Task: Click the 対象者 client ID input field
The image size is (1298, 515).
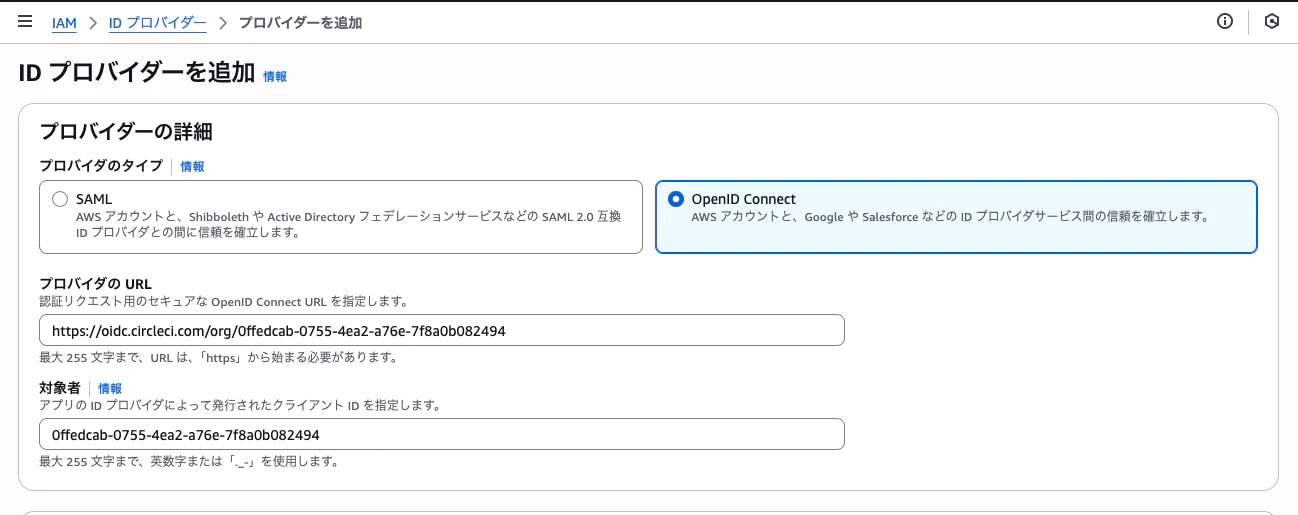Action: pyautogui.click(x=442, y=434)
